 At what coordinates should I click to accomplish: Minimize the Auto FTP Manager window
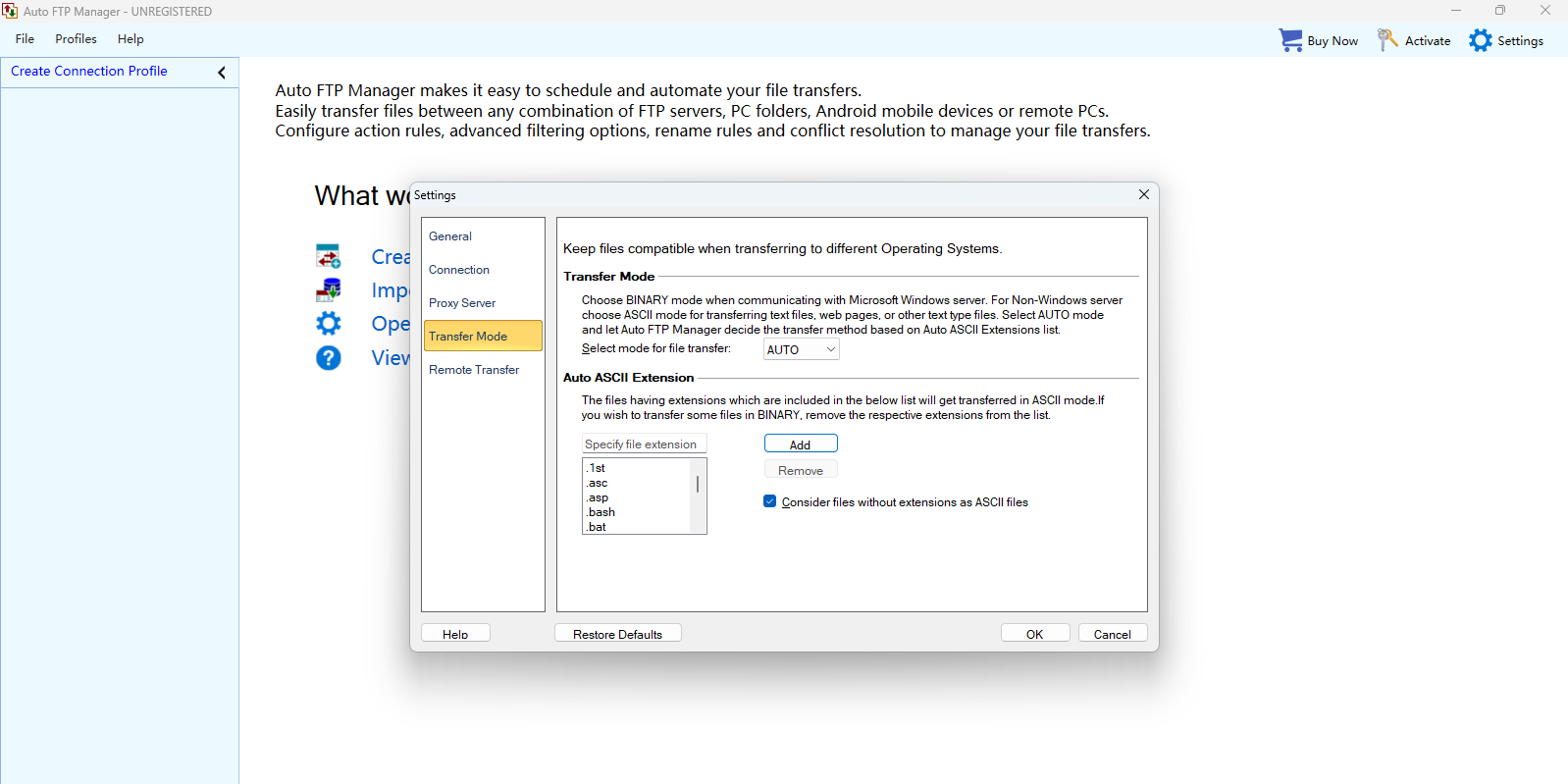[1456, 11]
